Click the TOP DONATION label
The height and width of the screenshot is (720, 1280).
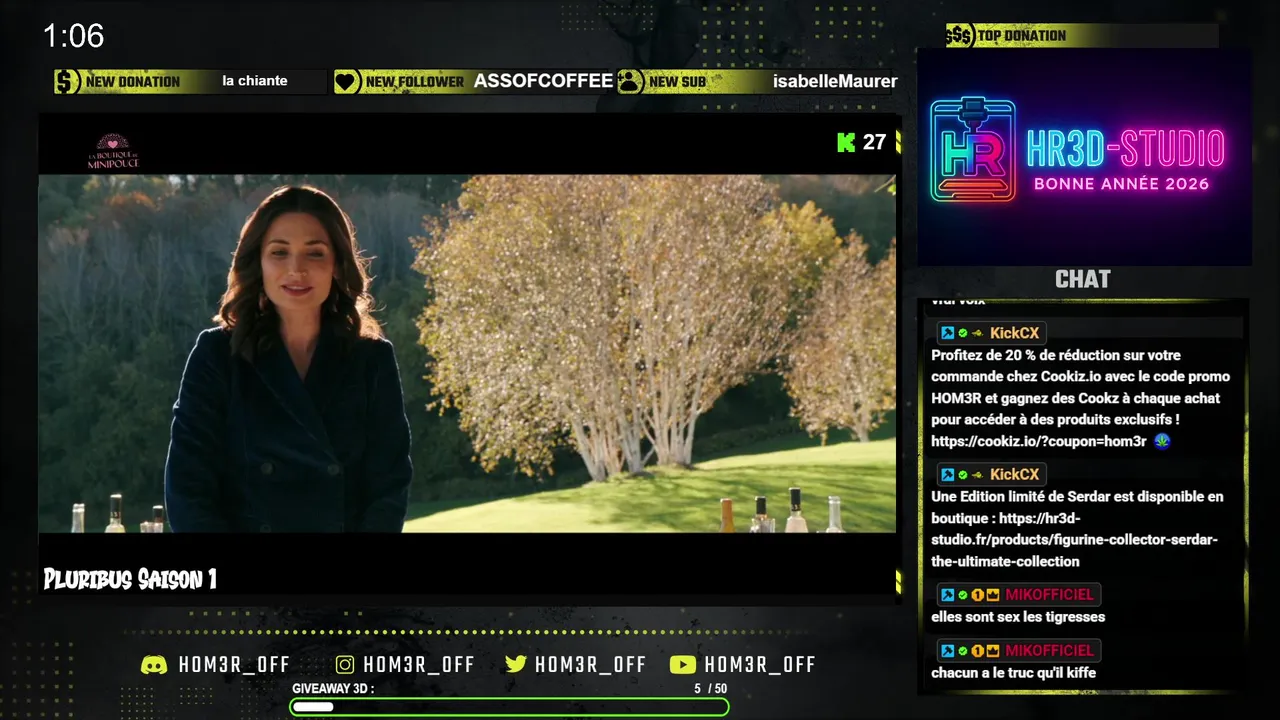point(1021,36)
